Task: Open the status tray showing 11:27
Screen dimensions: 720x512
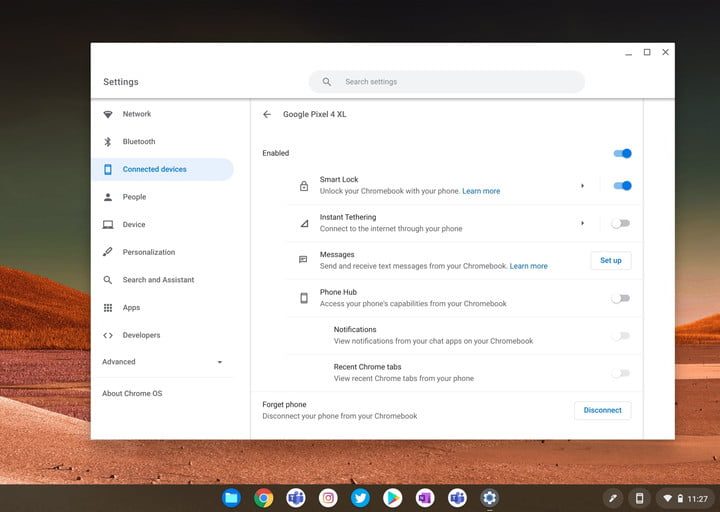Action: (686, 498)
